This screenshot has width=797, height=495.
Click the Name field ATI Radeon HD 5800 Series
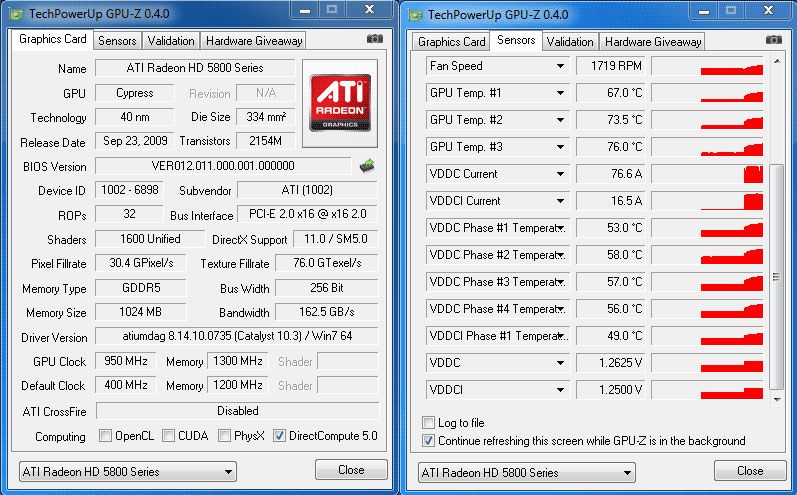(195, 68)
